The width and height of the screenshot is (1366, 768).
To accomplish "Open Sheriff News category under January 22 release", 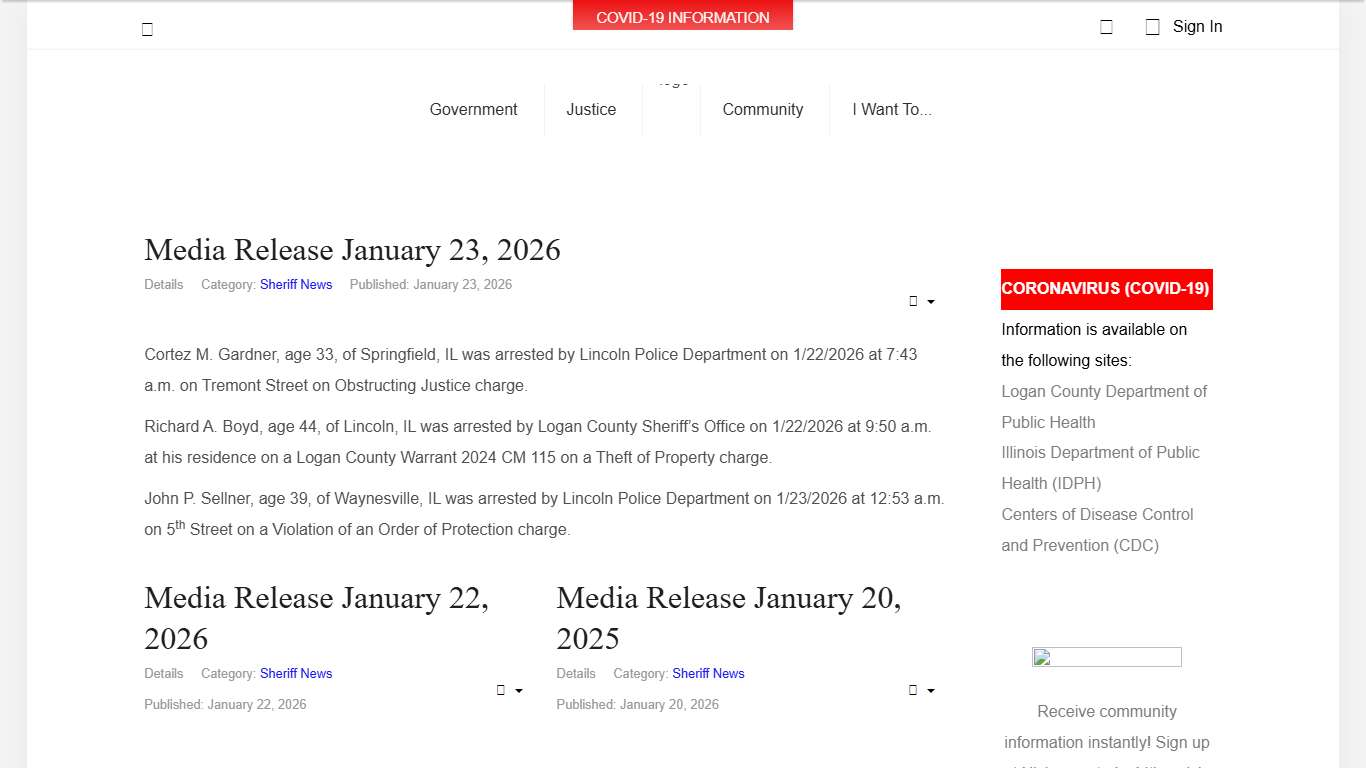I will [x=296, y=673].
